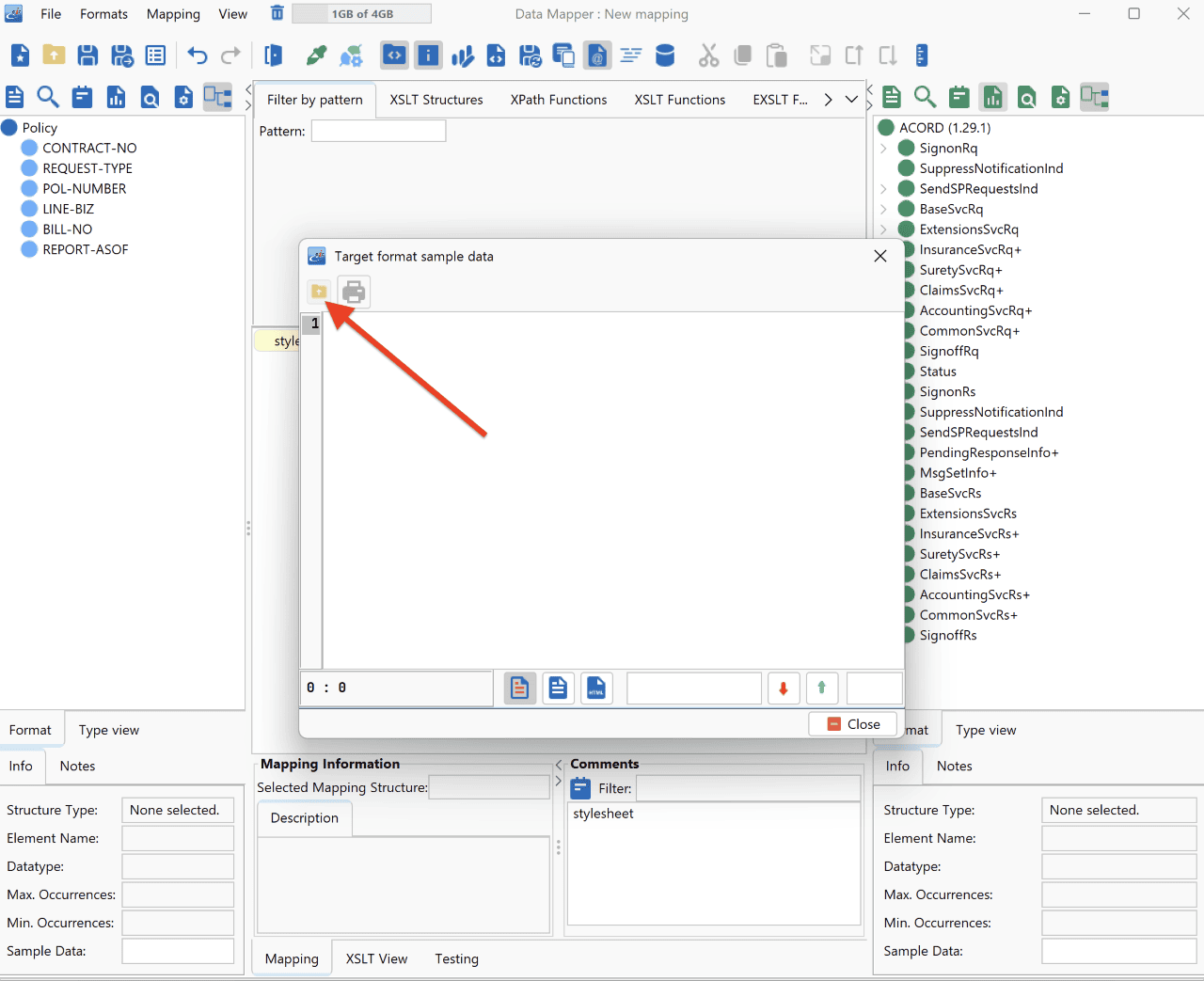Switch to the XSLT Structures tab
Viewport: 1204px width, 981px height.
(436, 100)
